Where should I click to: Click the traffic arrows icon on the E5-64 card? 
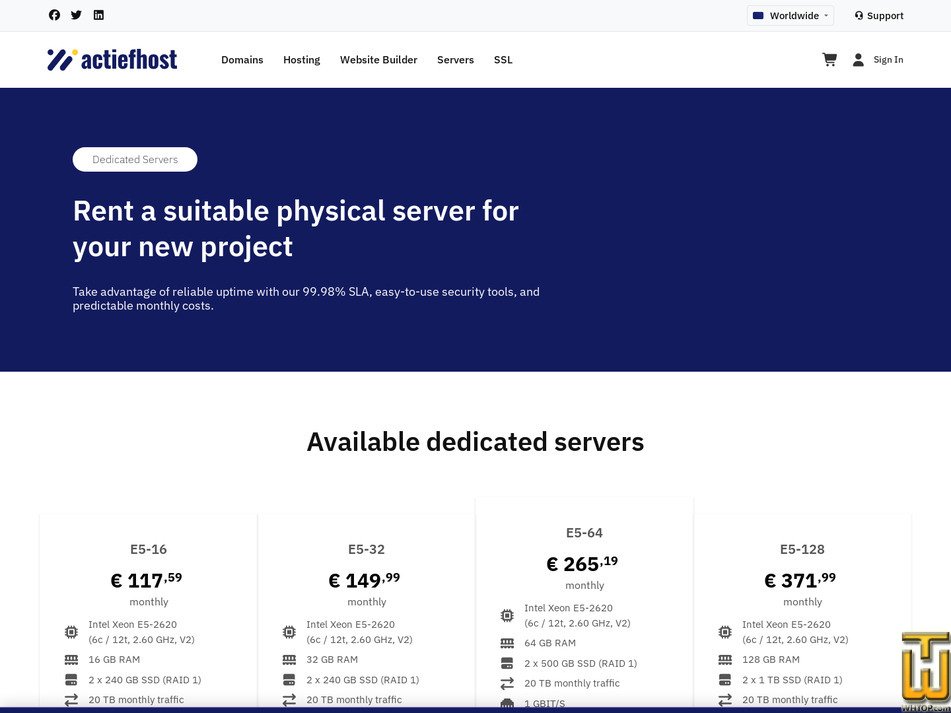tap(507, 684)
